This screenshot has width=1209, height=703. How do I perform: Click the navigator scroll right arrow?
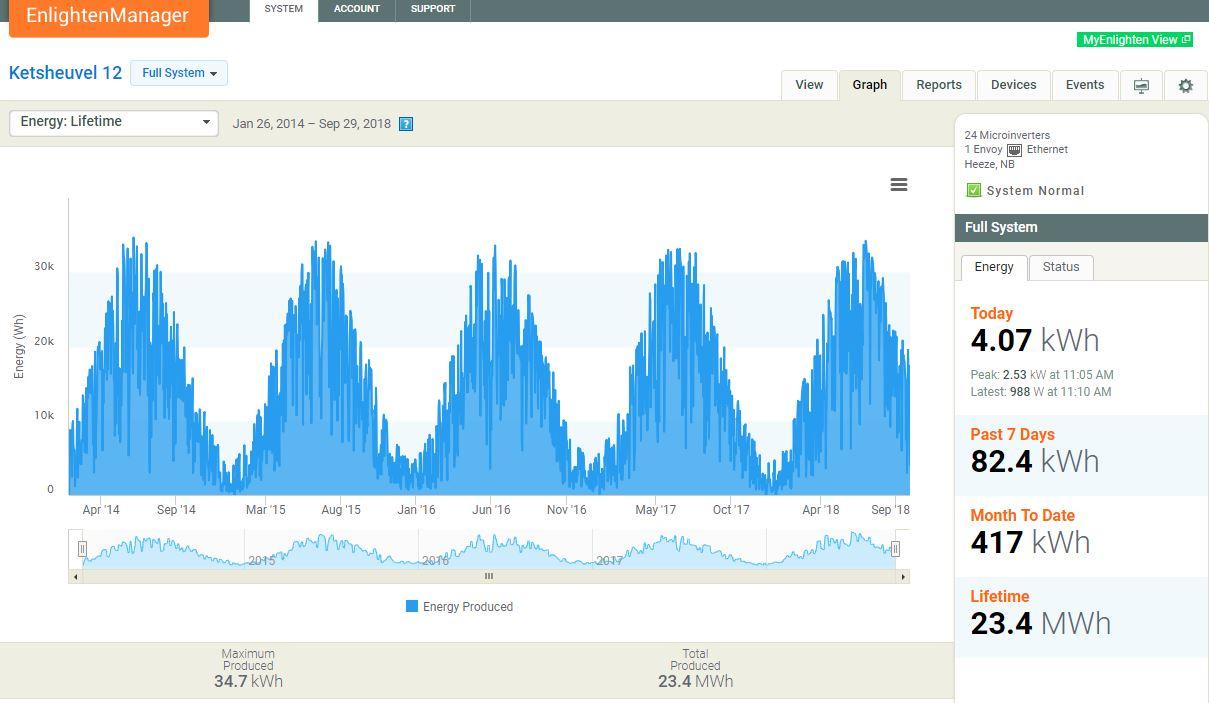tap(903, 576)
